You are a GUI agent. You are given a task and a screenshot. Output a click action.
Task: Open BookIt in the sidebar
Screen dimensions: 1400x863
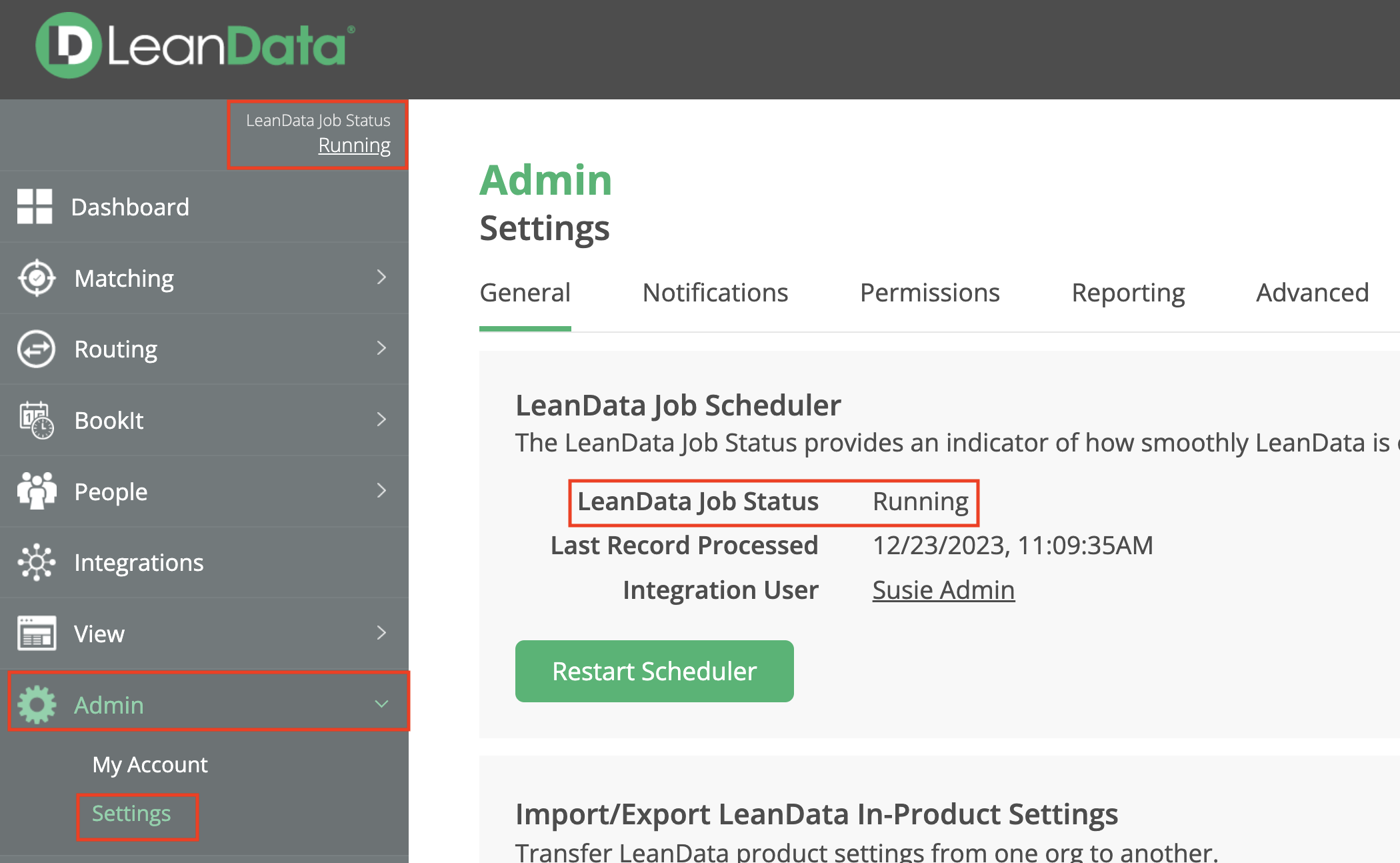click(204, 420)
